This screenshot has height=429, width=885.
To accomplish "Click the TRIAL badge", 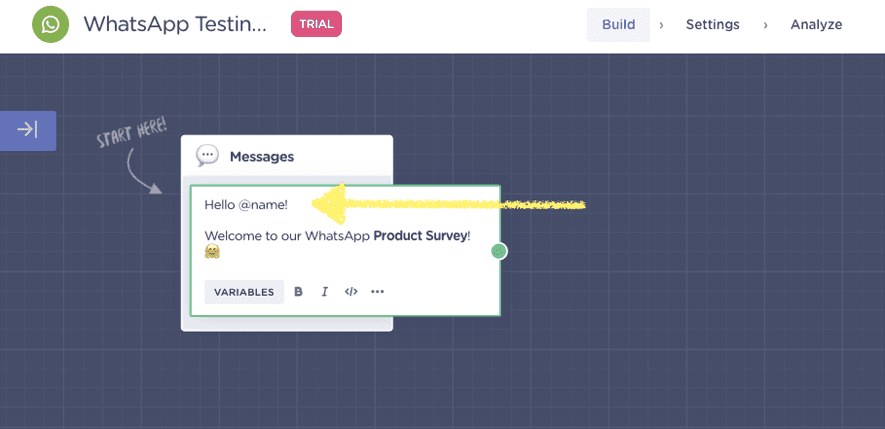I will [x=316, y=24].
